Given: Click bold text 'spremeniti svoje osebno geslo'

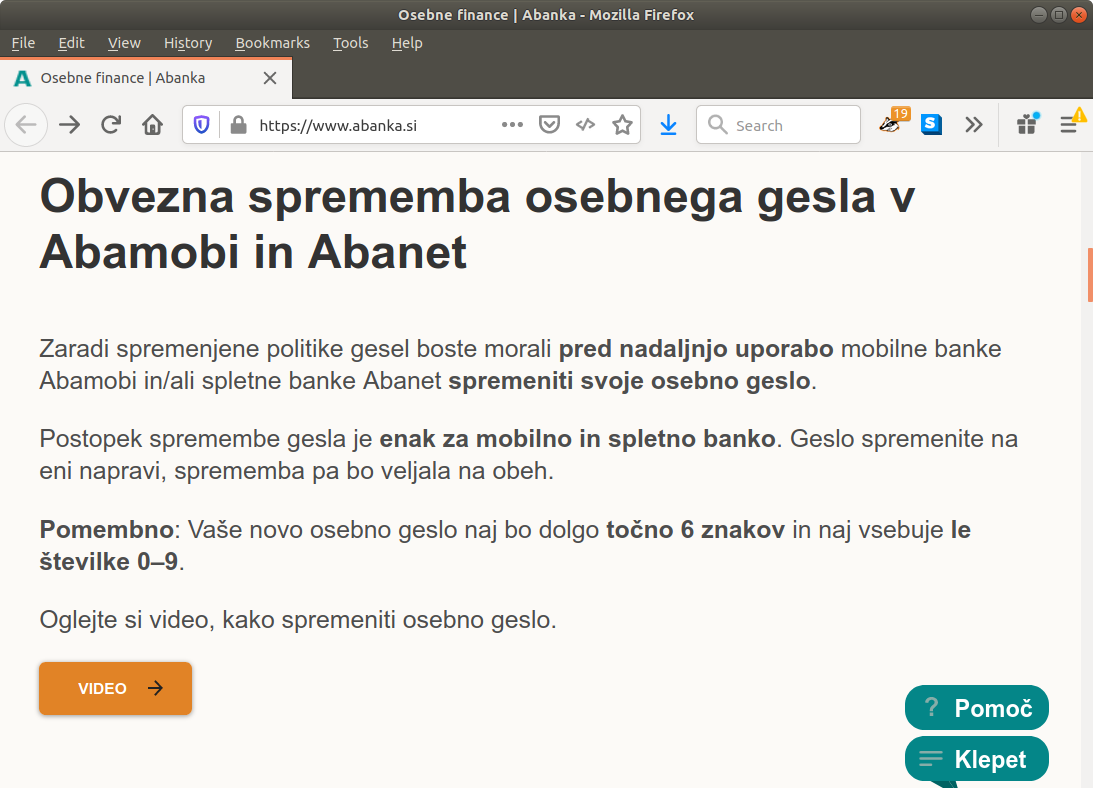Looking at the screenshot, I should tap(629, 381).
